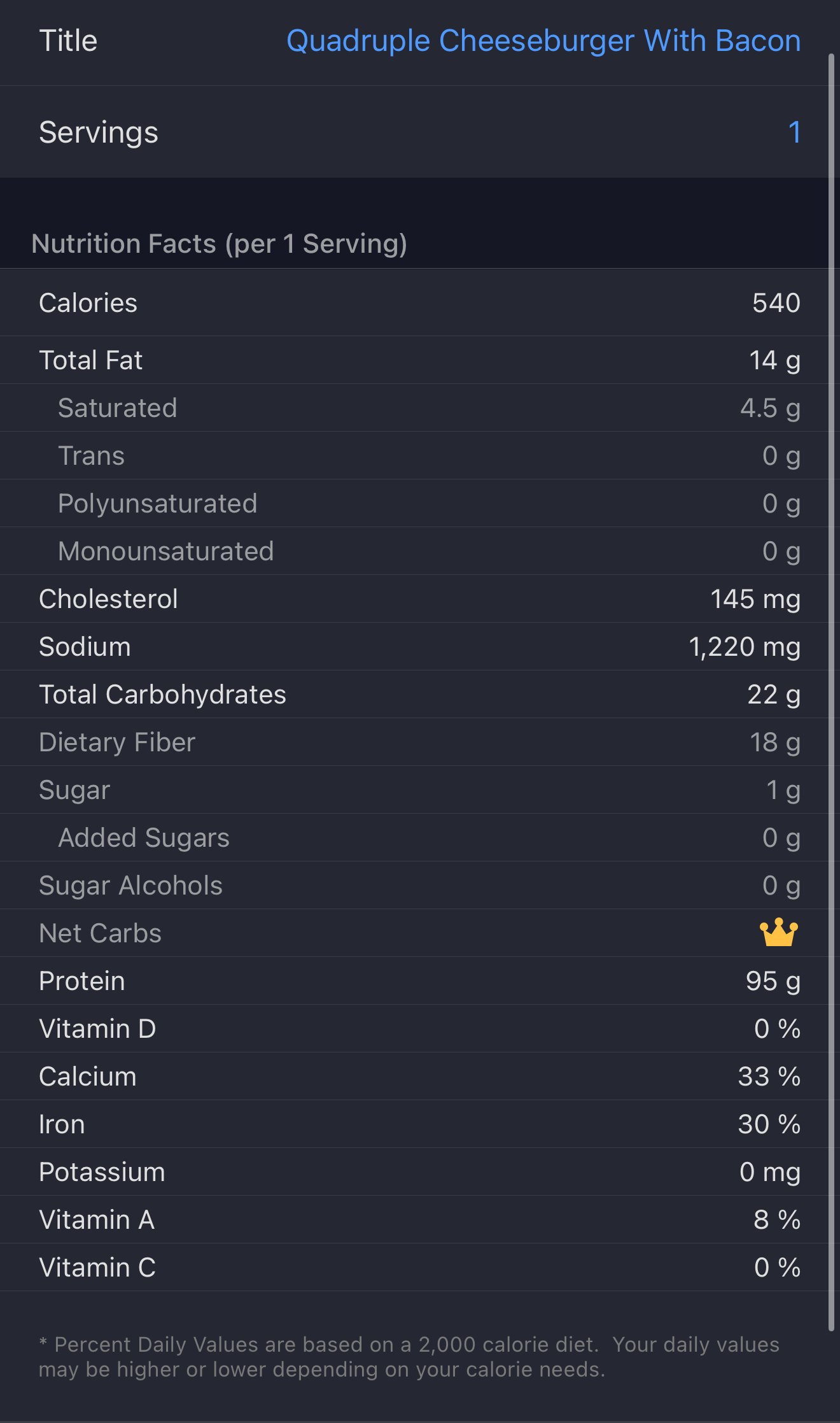Viewport: 840px width, 1423px height.
Task: Tap the Dietary Fiber 18 g value
Action: tap(774, 742)
